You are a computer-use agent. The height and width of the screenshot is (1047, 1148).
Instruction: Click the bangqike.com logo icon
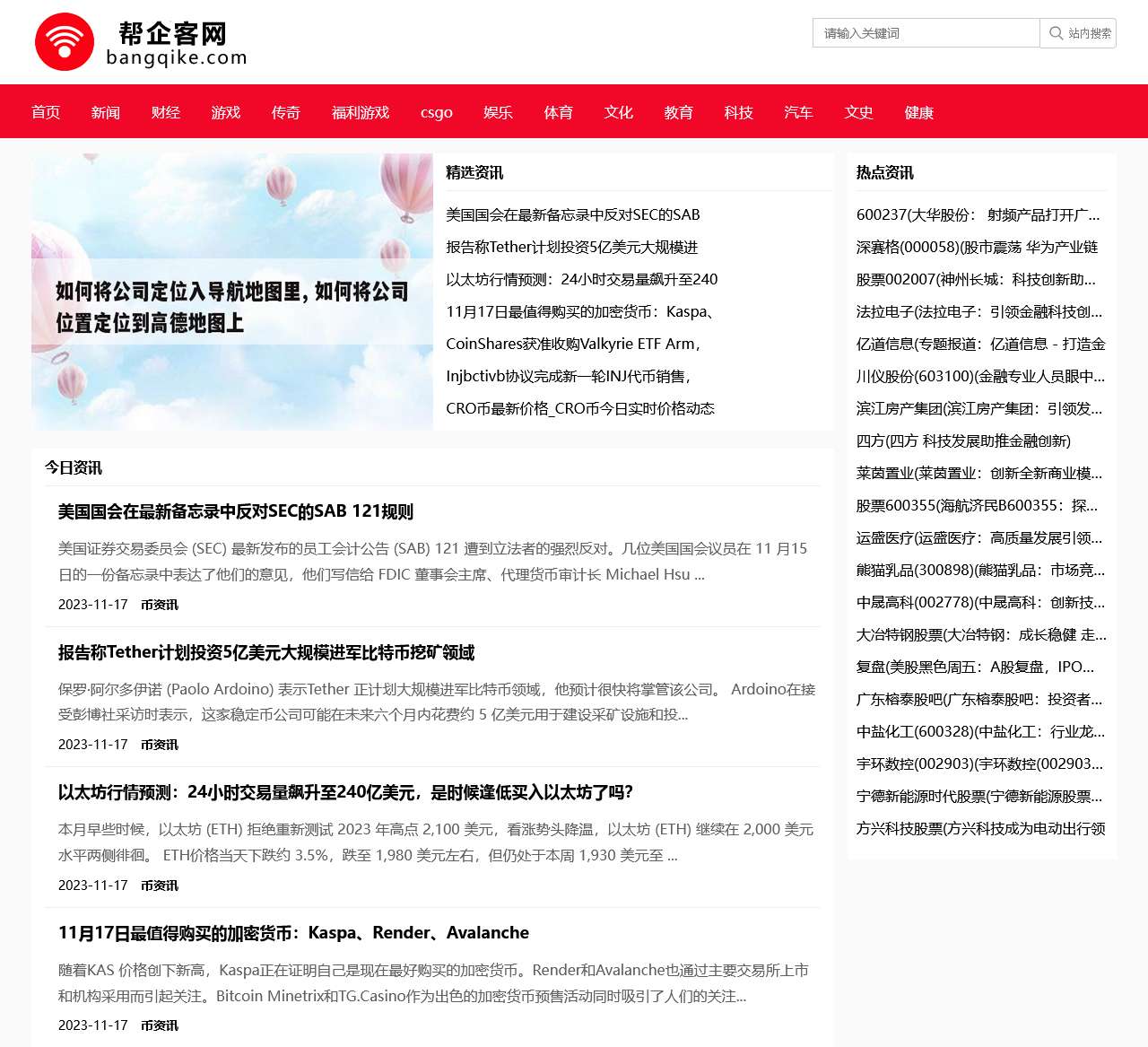click(65, 38)
